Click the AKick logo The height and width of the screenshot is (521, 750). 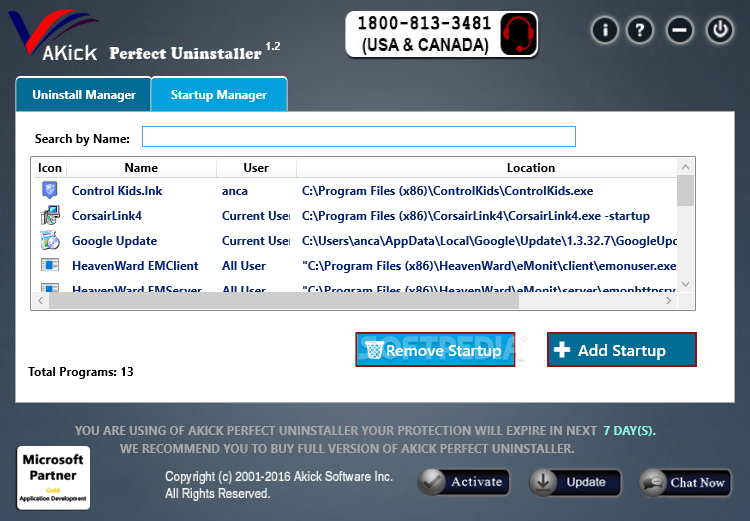coord(55,36)
